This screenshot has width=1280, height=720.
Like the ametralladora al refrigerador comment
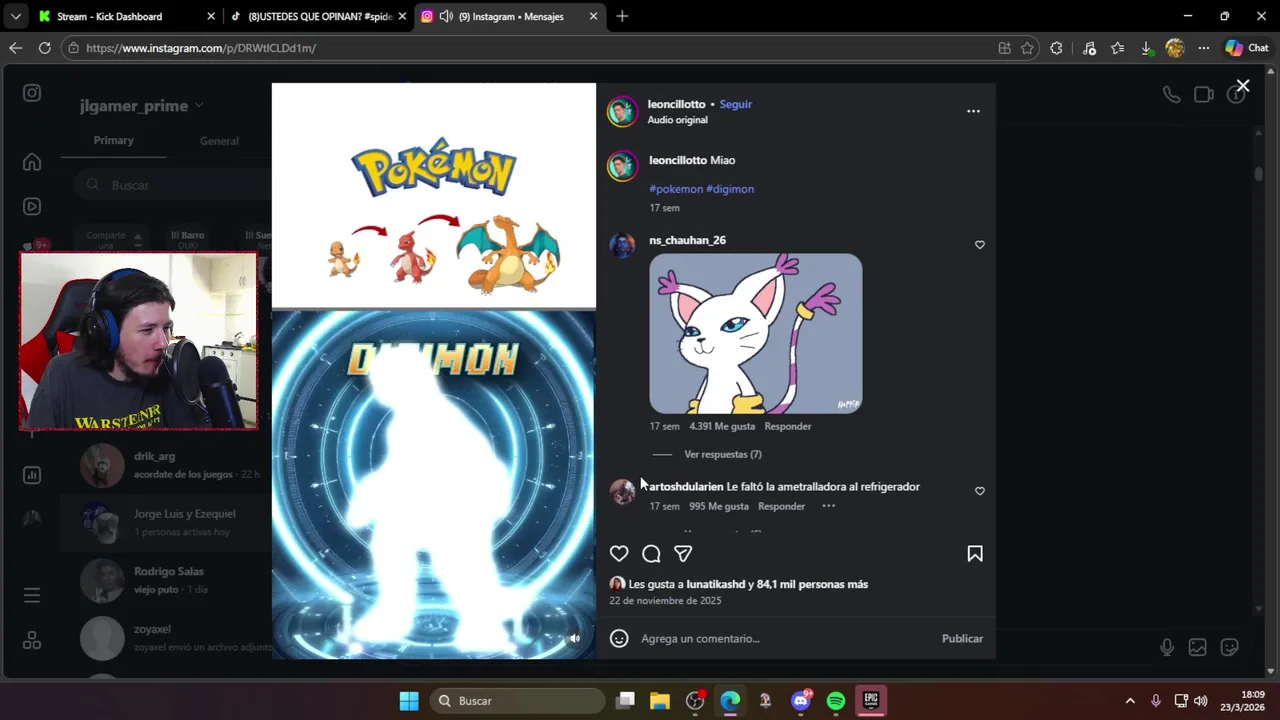pyautogui.click(x=980, y=491)
